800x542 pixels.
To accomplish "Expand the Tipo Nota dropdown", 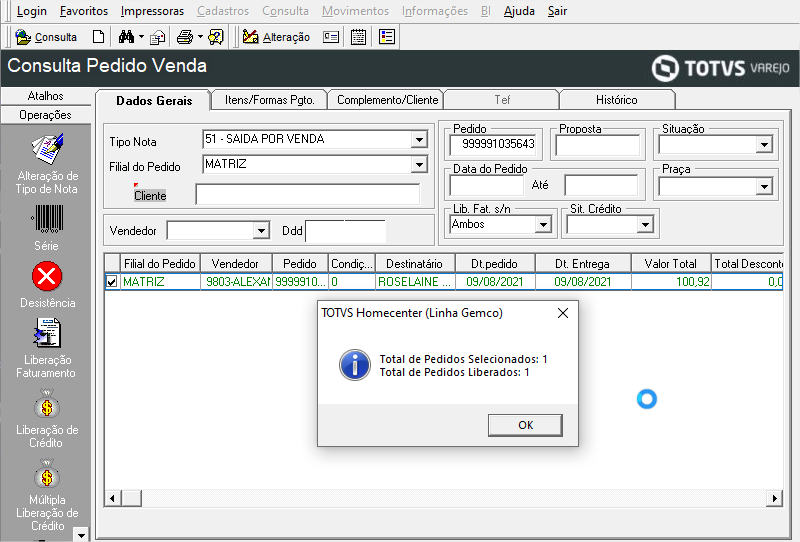I will 419,139.
